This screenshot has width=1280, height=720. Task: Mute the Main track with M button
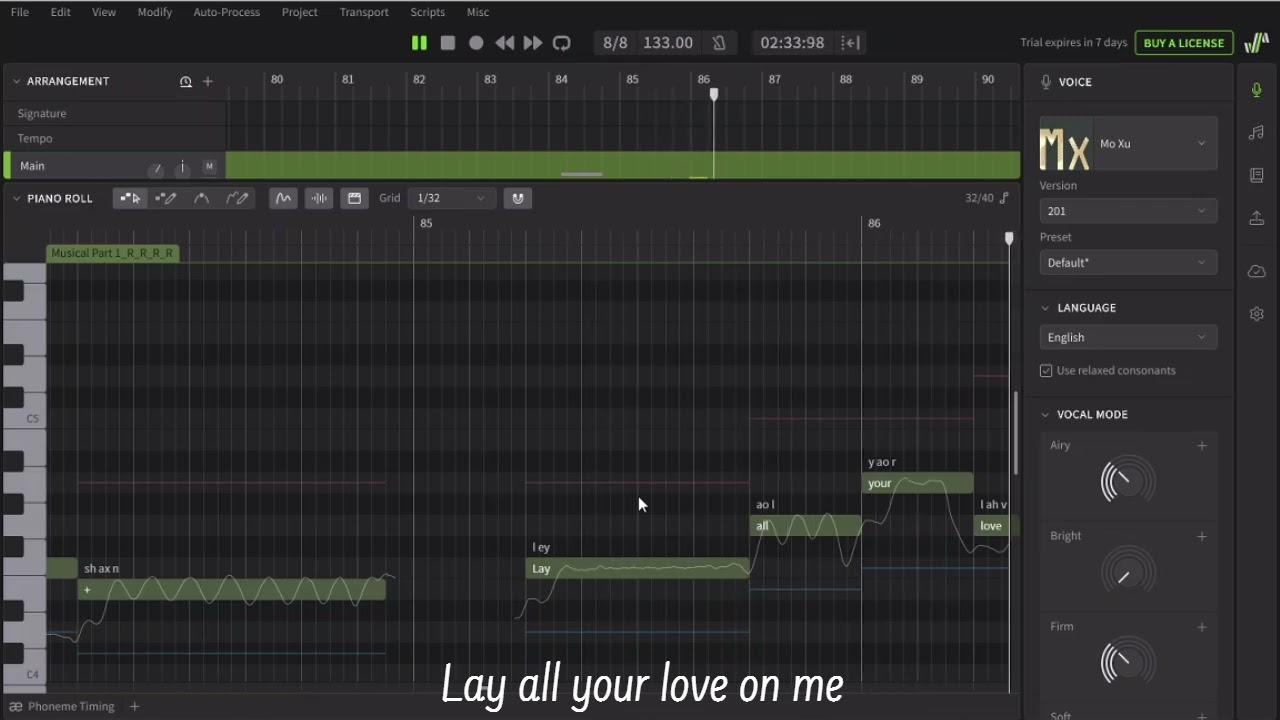pos(209,167)
